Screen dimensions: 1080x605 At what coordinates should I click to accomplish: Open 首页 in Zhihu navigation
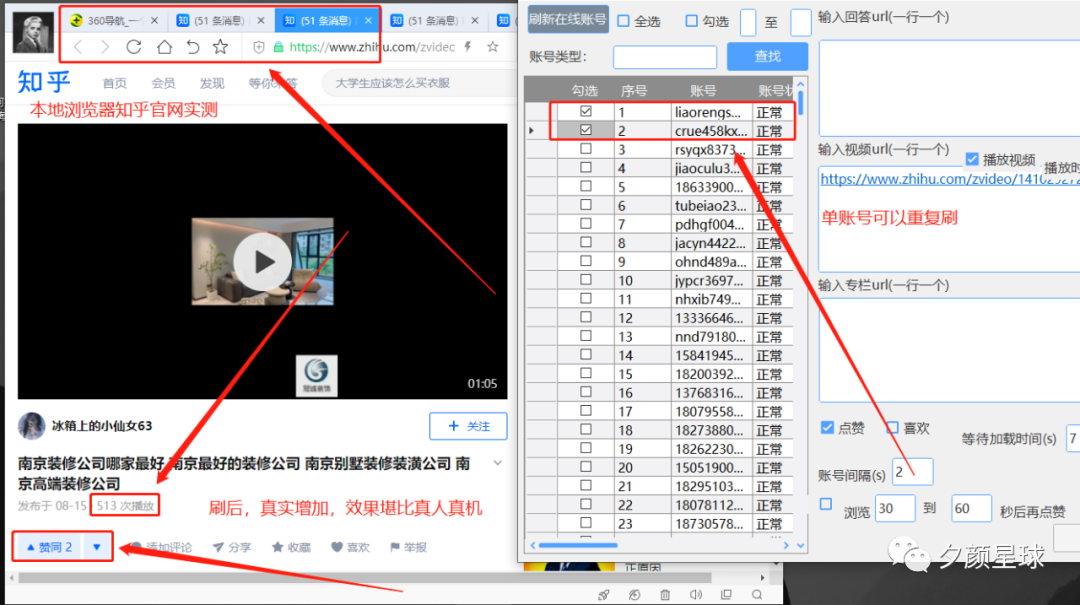pos(114,83)
